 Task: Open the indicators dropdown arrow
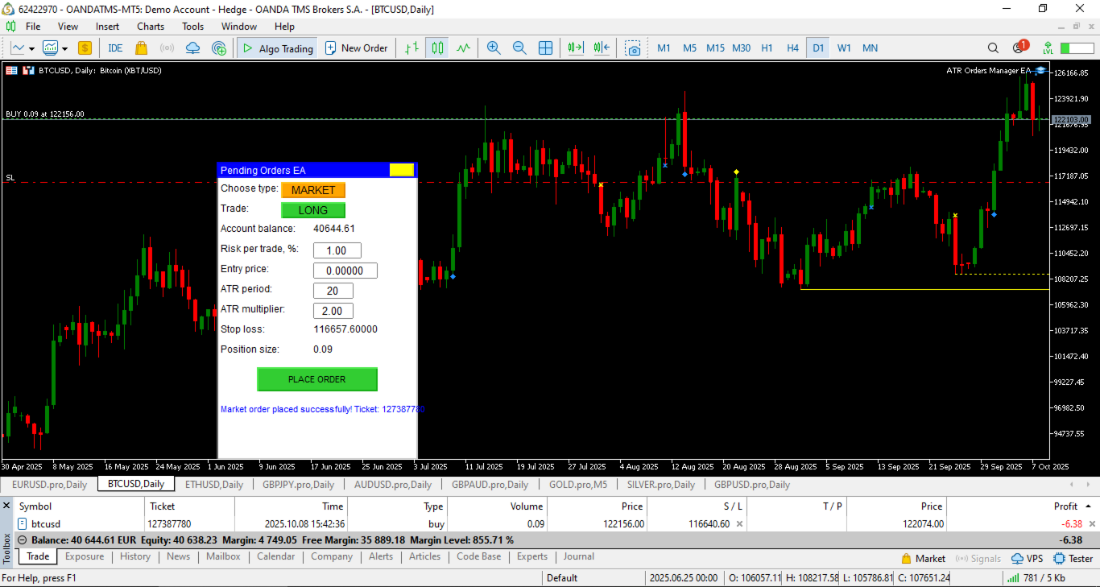click(64, 48)
